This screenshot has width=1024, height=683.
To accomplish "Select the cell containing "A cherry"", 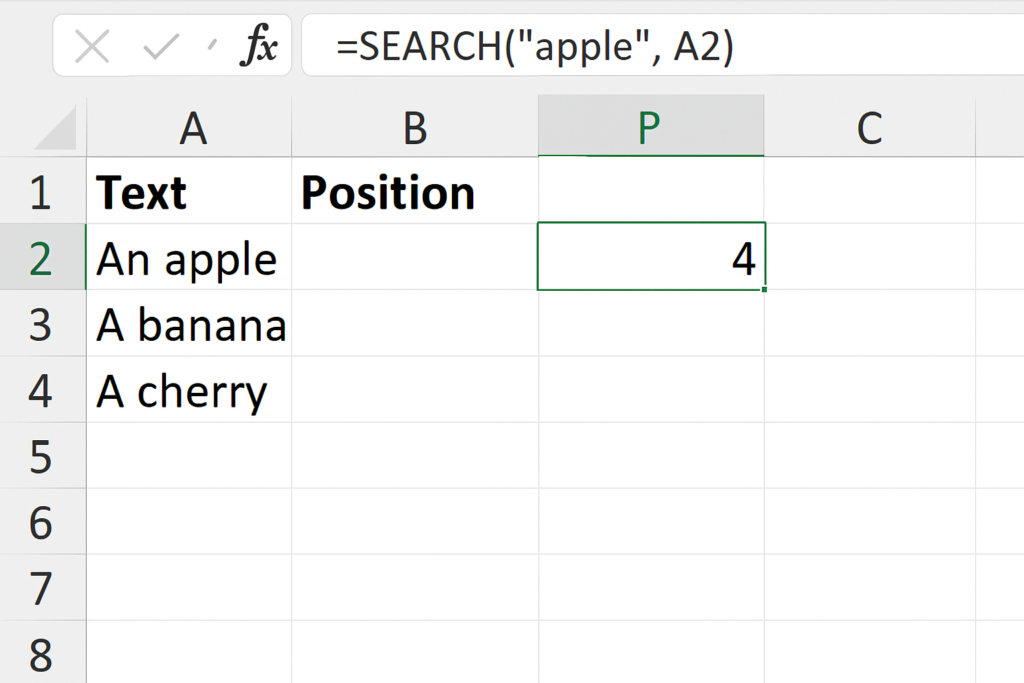I will click(189, 391).
